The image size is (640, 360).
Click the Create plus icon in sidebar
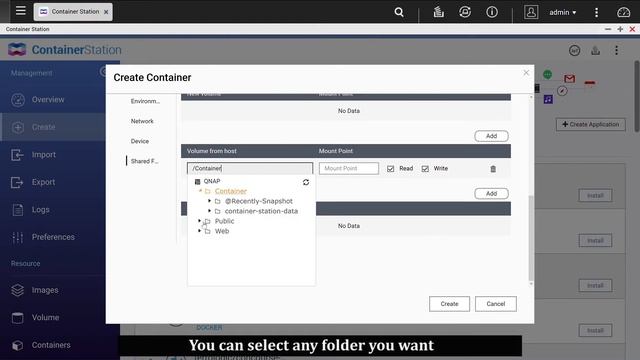click(18, 127)
